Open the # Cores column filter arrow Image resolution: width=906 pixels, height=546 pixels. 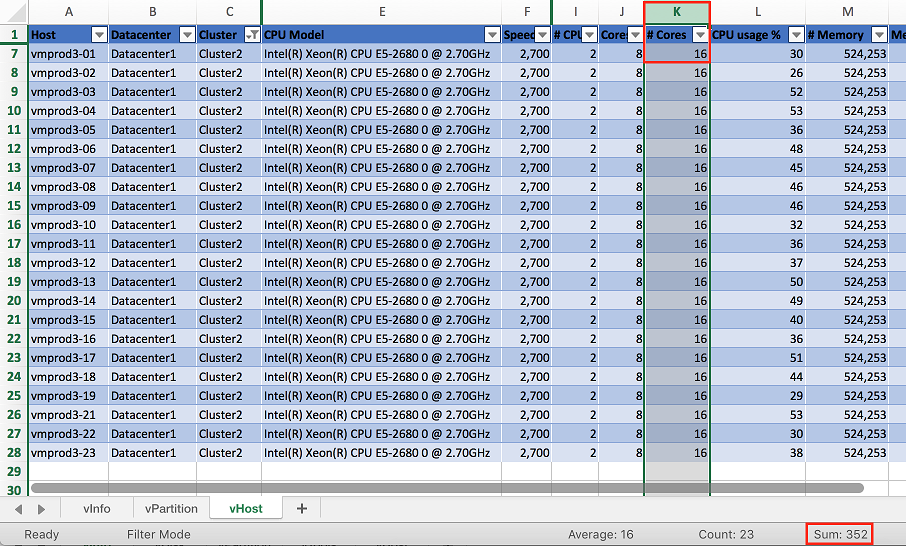pos(700,35)
